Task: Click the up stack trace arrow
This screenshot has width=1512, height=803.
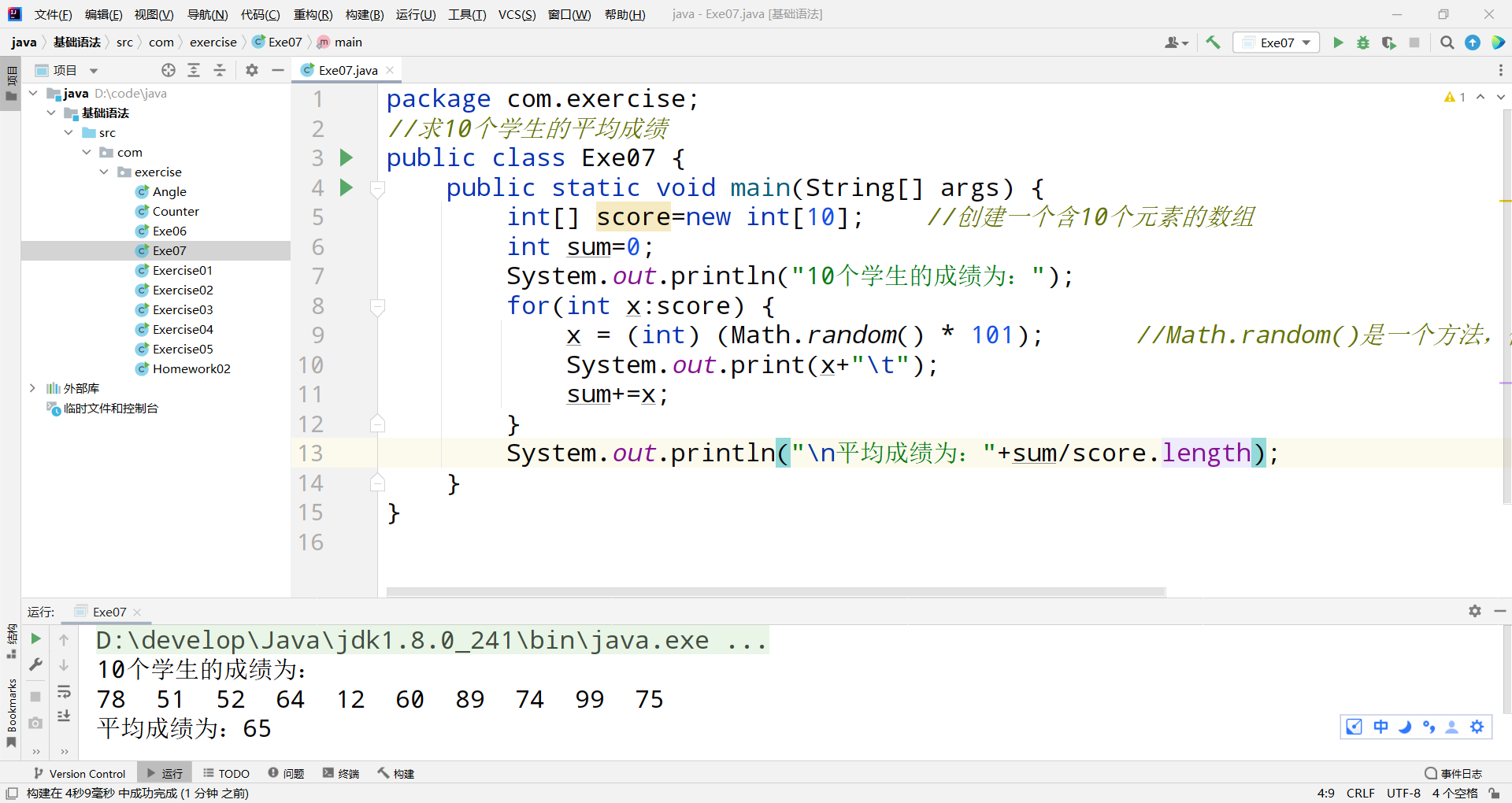Action: coord(64,639)
